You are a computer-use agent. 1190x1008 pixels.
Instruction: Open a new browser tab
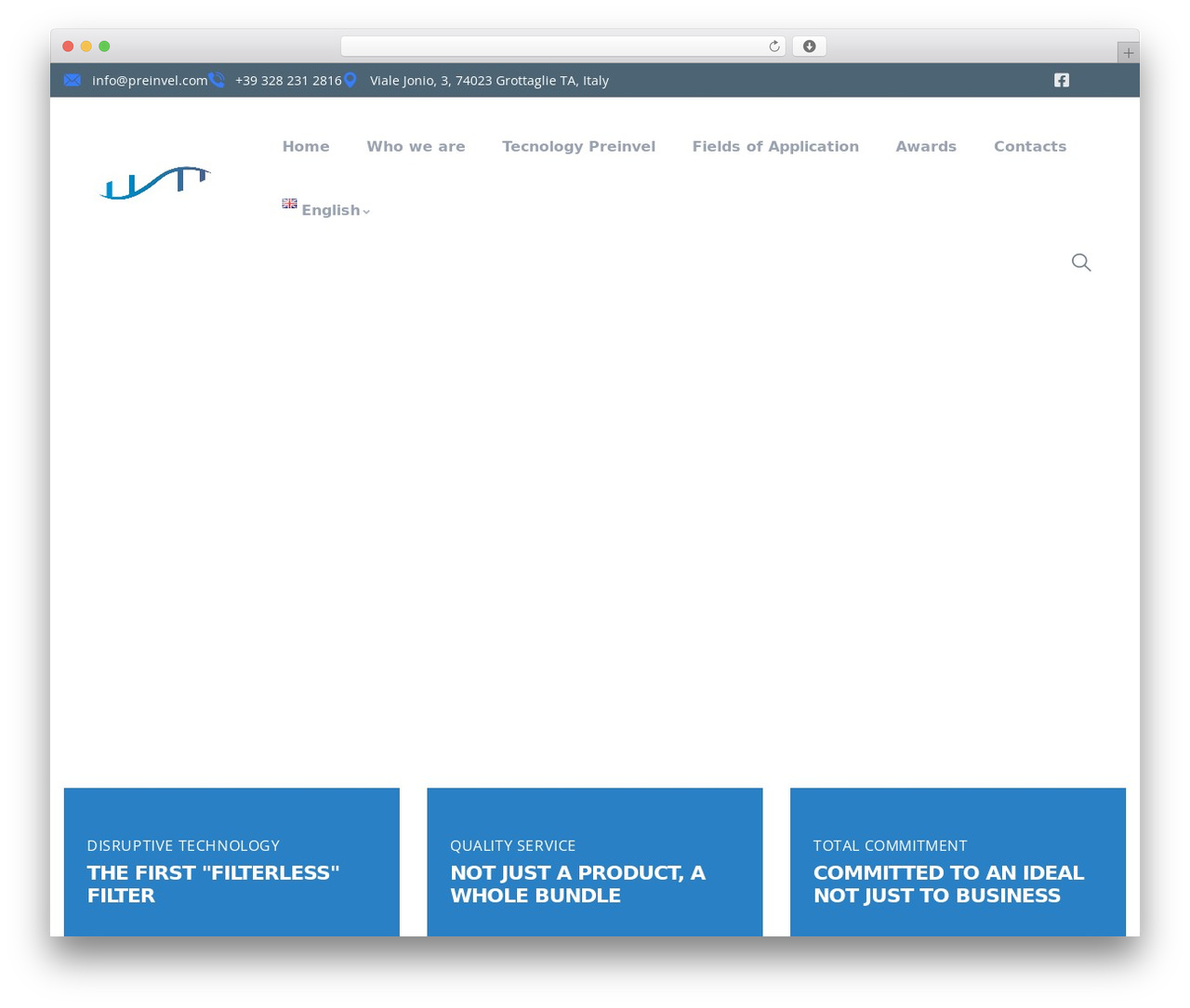pyautogui.click(x=1128, y=53)
